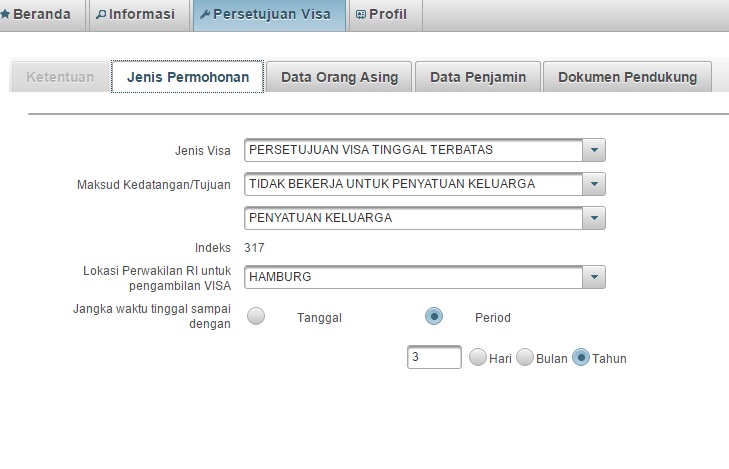Click the Jangka waktu tinggal label

coord(152,316)
